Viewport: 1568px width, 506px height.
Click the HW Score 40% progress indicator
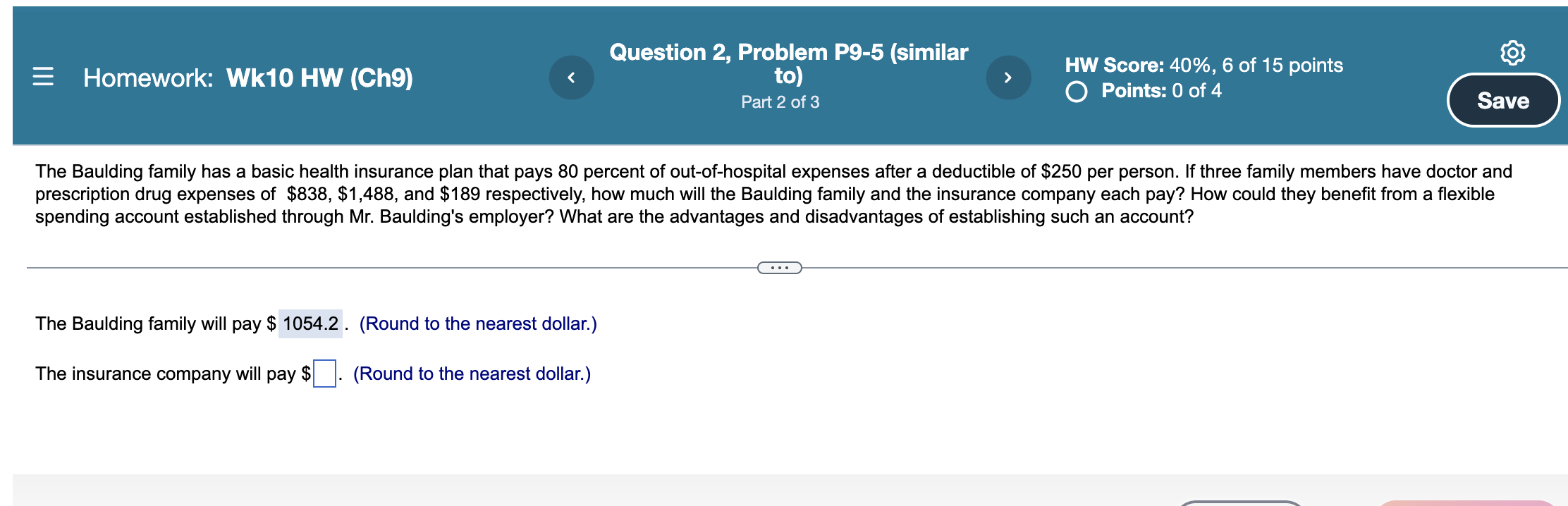pyautogui.click(x=1203, y=66)
